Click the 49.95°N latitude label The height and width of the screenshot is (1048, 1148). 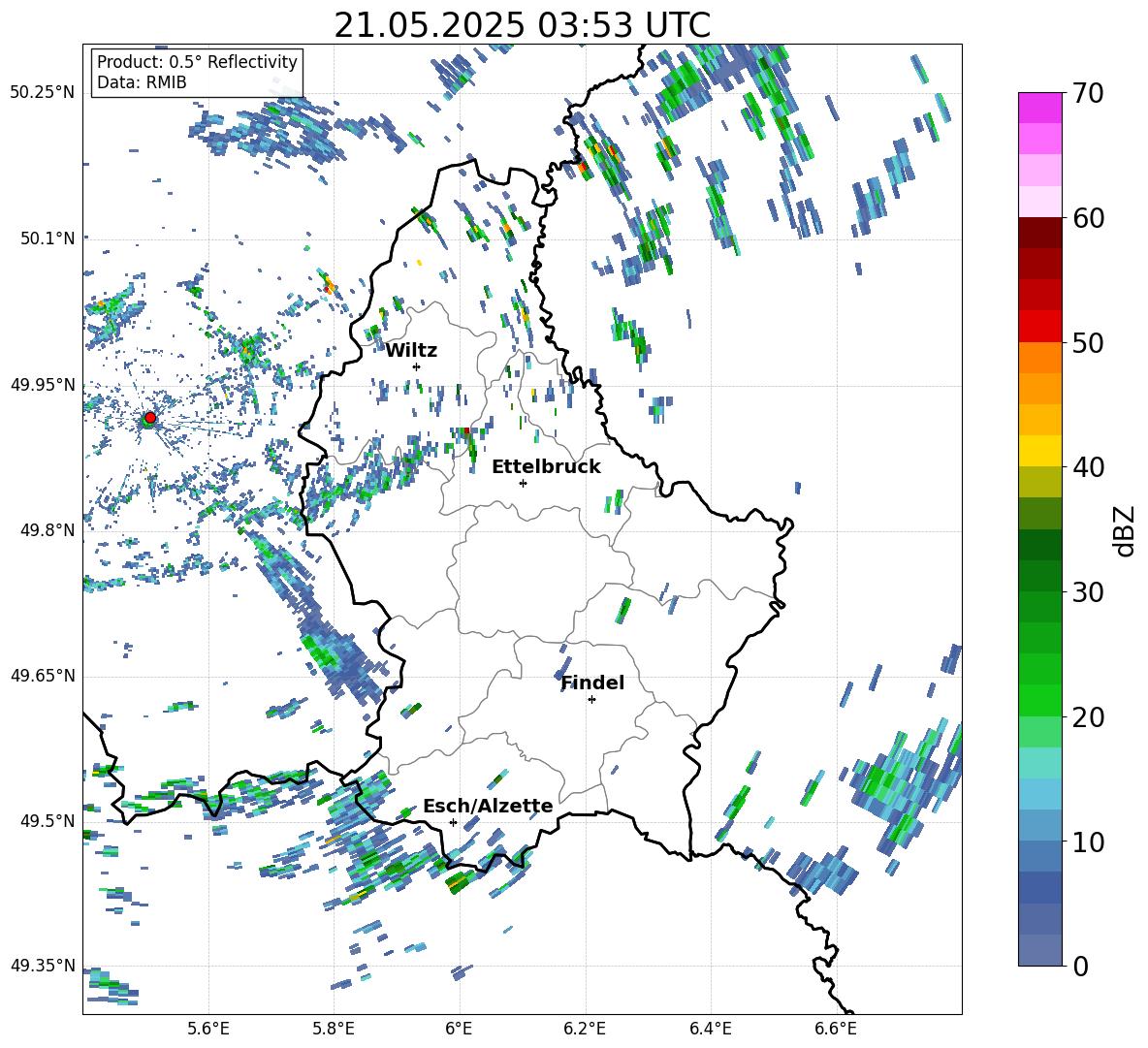43,384
